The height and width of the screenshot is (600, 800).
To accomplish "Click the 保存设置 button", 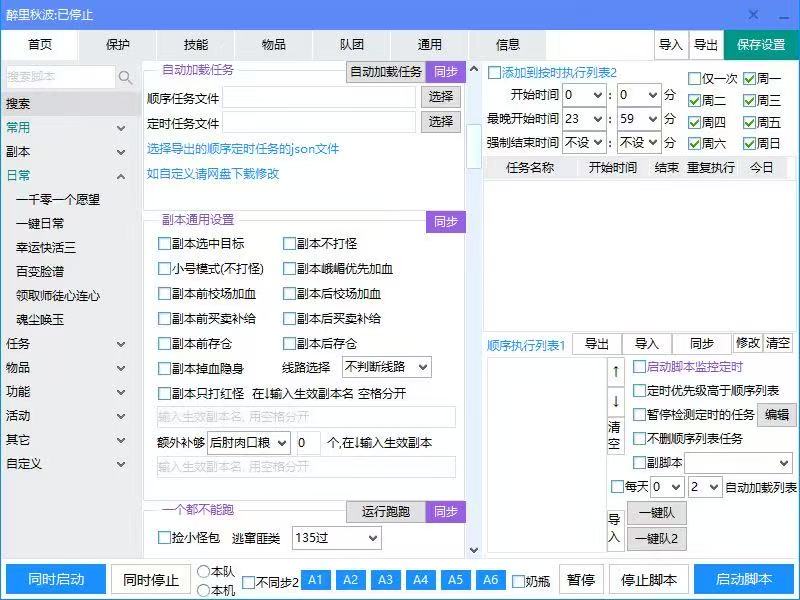I will point(761,45).
